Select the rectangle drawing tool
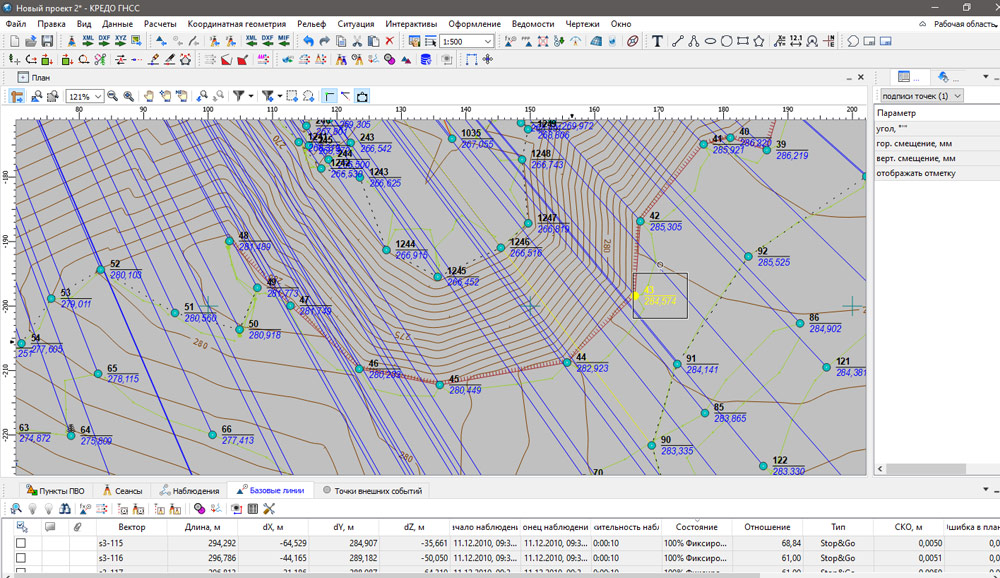 pos(742,41)
